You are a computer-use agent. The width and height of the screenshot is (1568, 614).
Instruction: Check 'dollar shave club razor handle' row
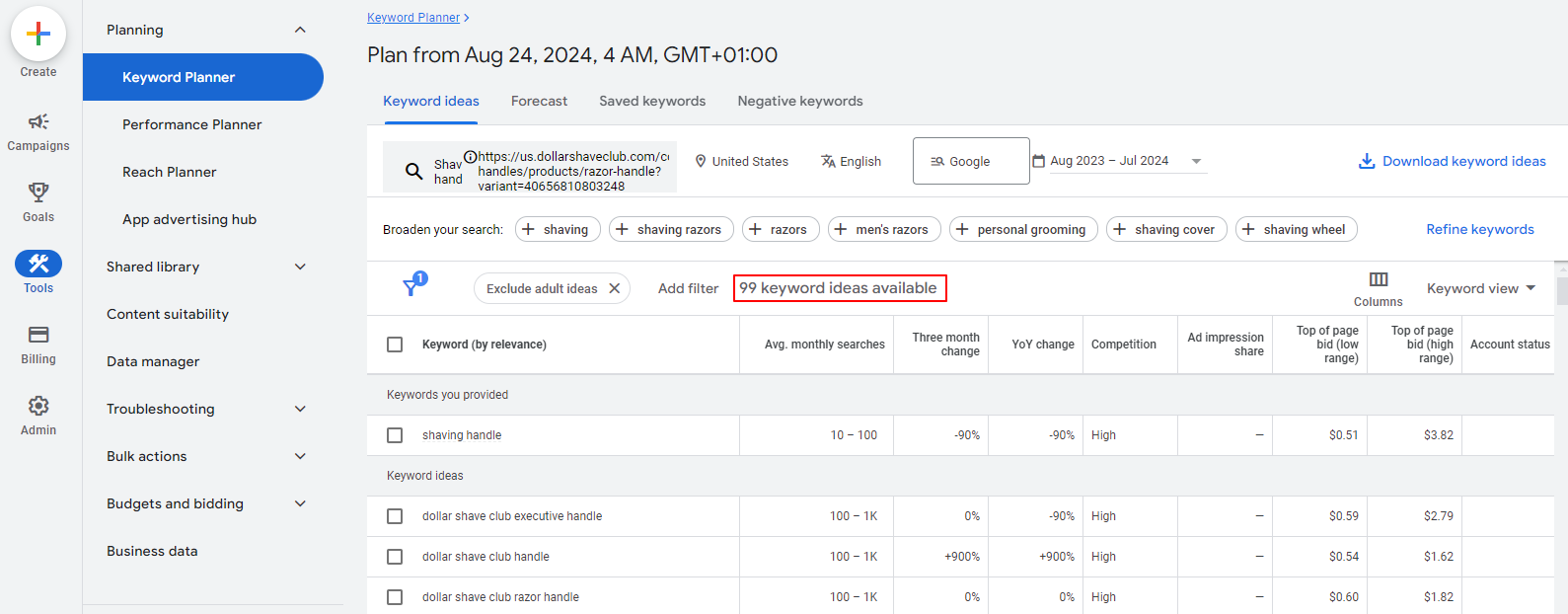[395, 597]
